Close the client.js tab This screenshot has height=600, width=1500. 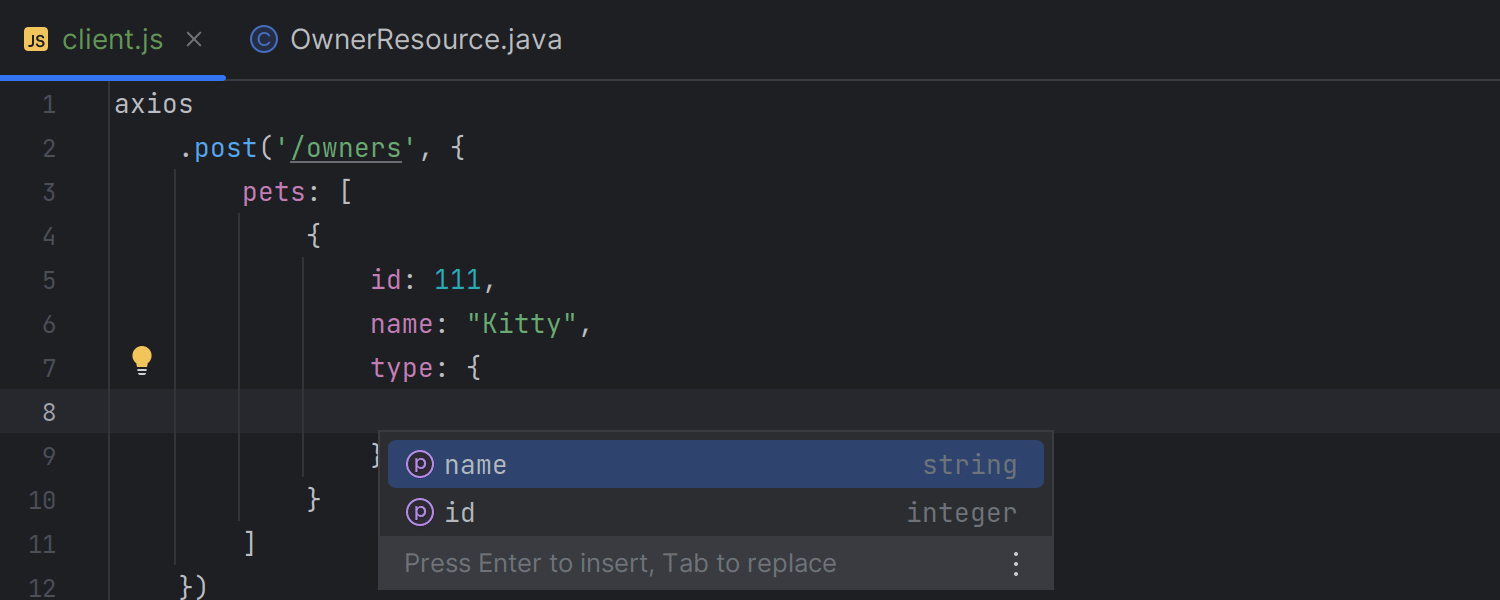[x=193, y=39]
